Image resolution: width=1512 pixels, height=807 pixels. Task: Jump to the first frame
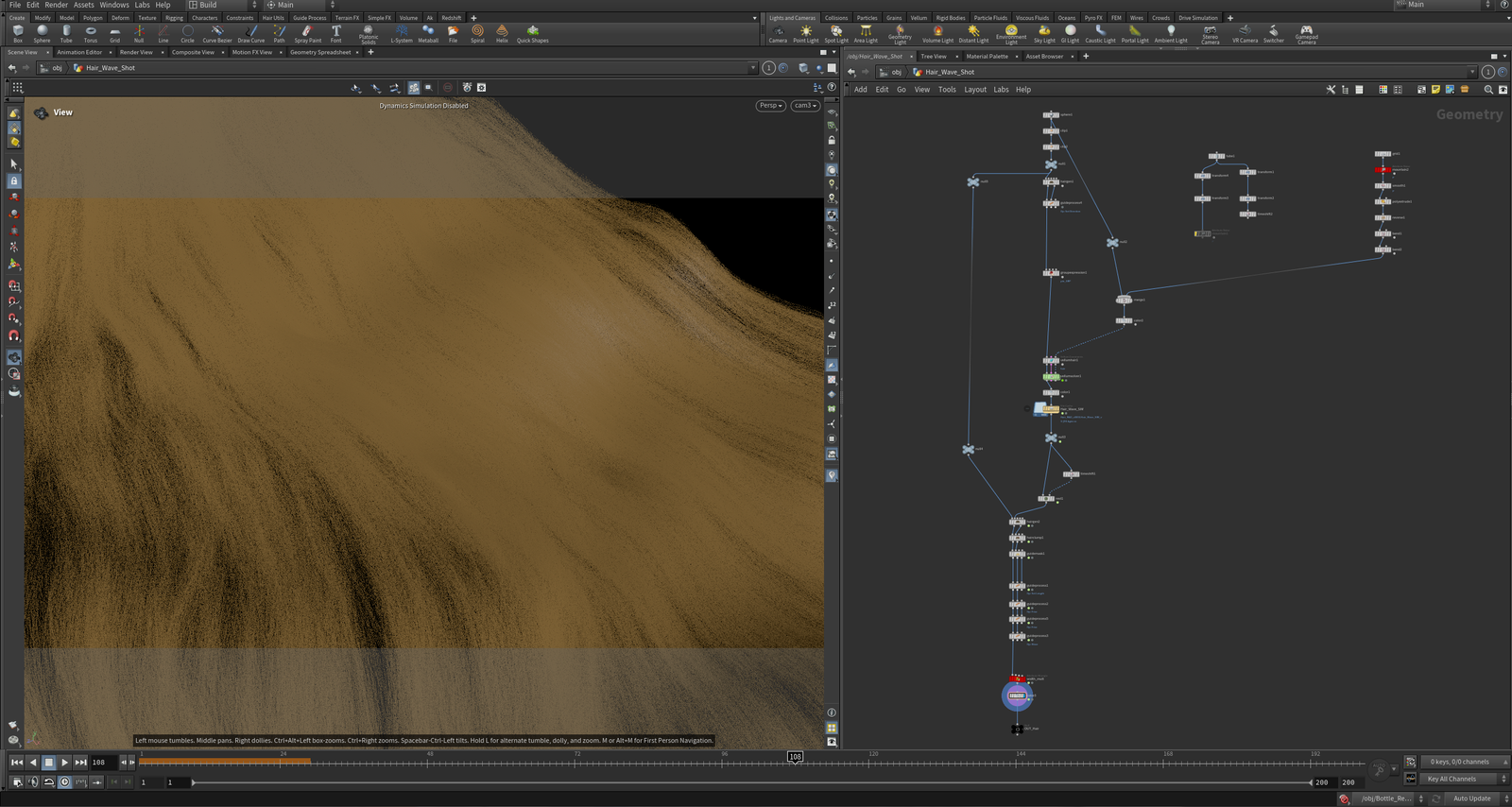pos(16,762)
